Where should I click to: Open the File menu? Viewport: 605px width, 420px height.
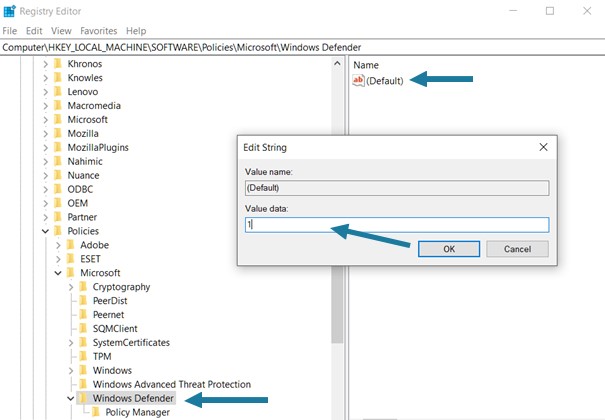(x=10, y=31)
